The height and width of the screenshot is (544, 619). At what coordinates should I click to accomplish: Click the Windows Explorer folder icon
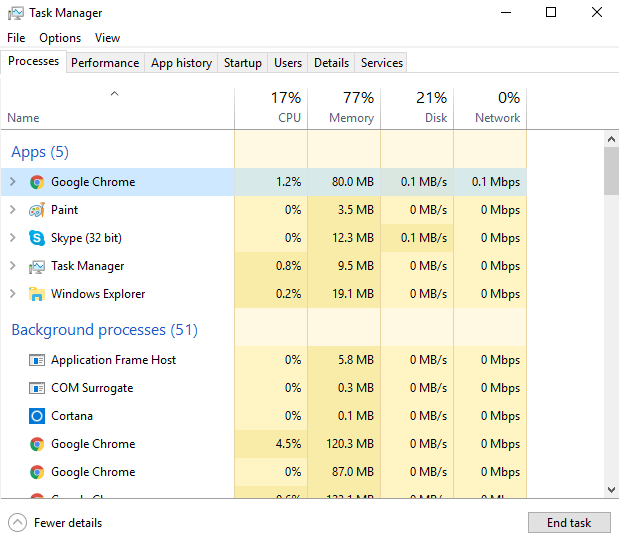click(37, 294)
